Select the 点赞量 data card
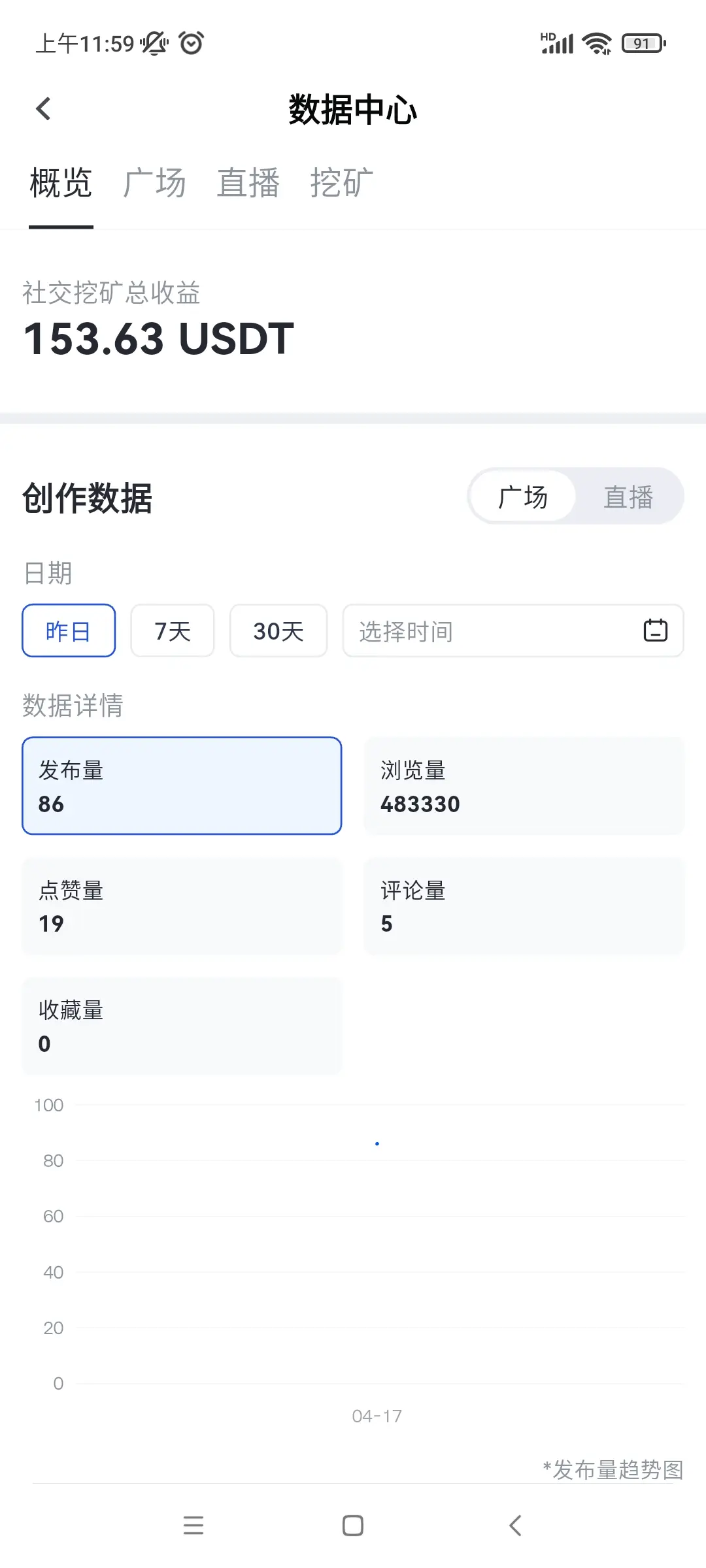Viewport: 706px width, 1568px height. (182, 906)
